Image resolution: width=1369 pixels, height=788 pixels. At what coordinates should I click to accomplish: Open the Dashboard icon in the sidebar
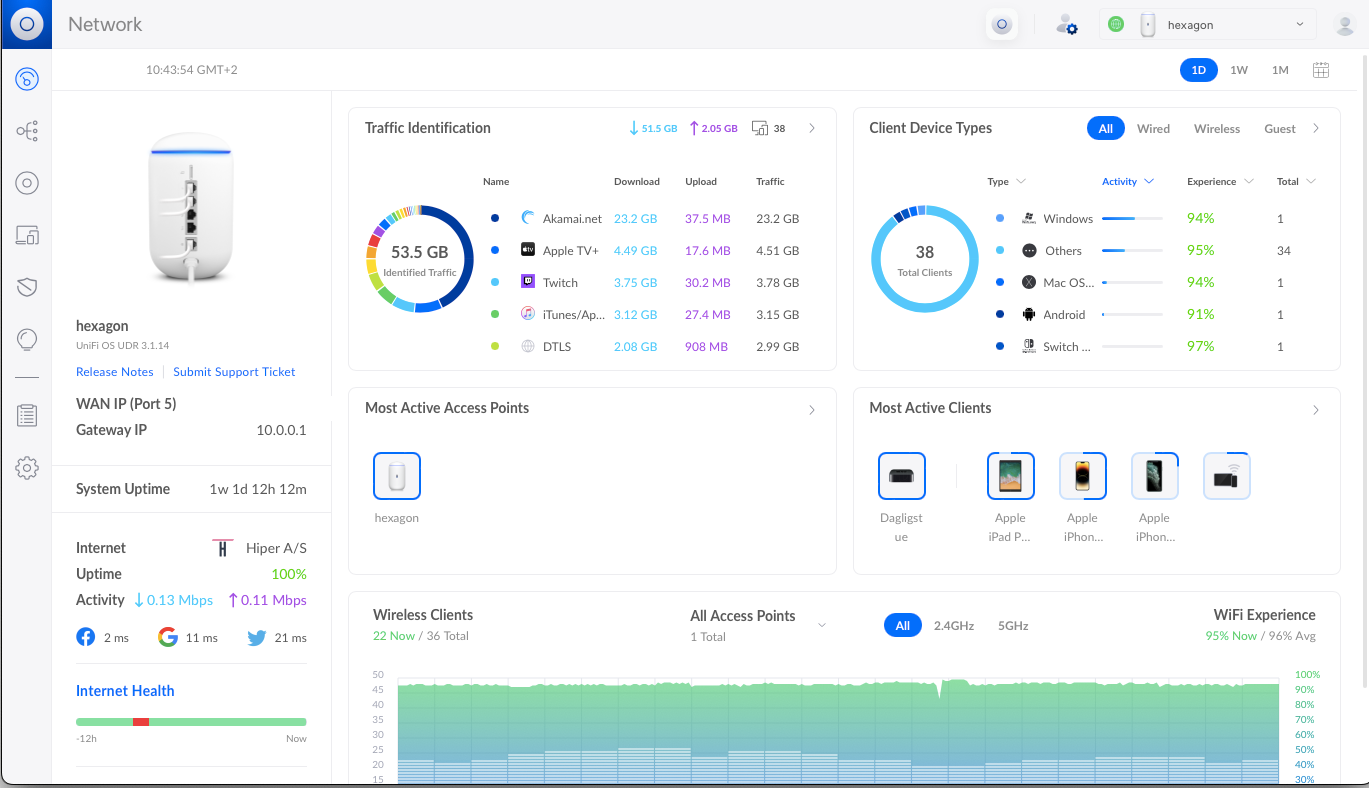point(27,78)
